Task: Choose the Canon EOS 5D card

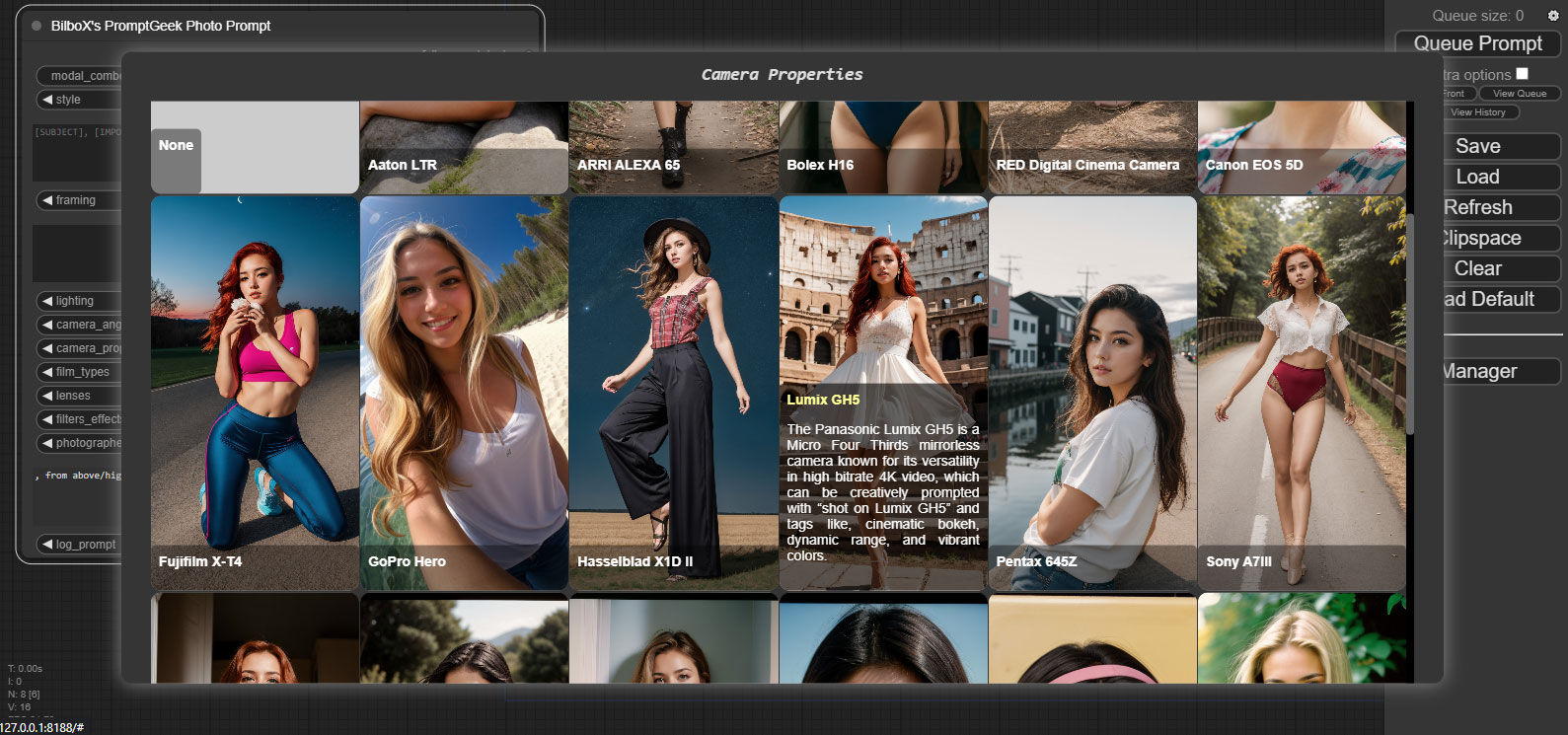Action: [1302, 147]
